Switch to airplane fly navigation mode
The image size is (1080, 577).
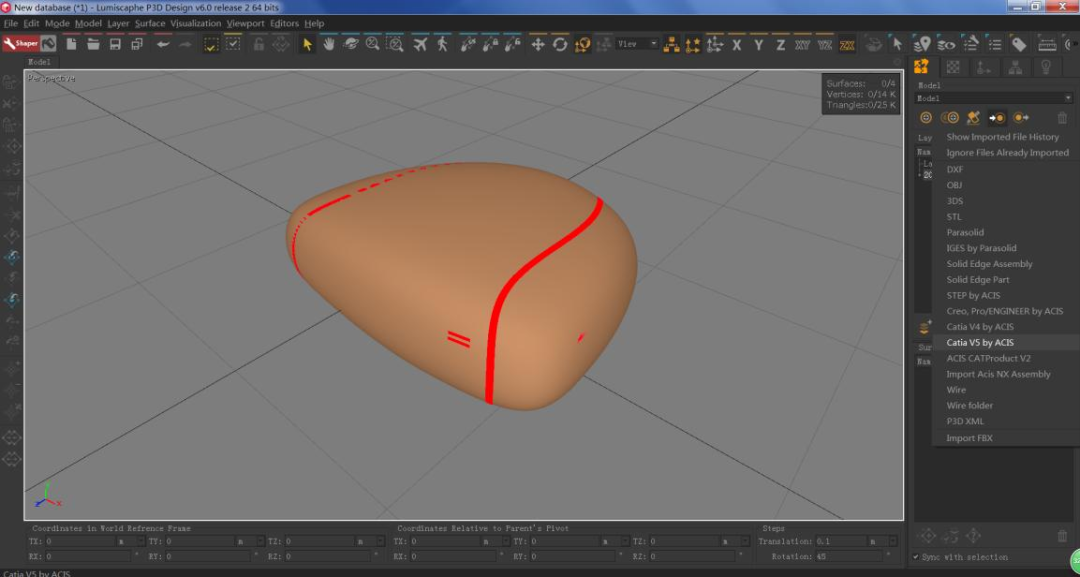click(x=420, y=44)
